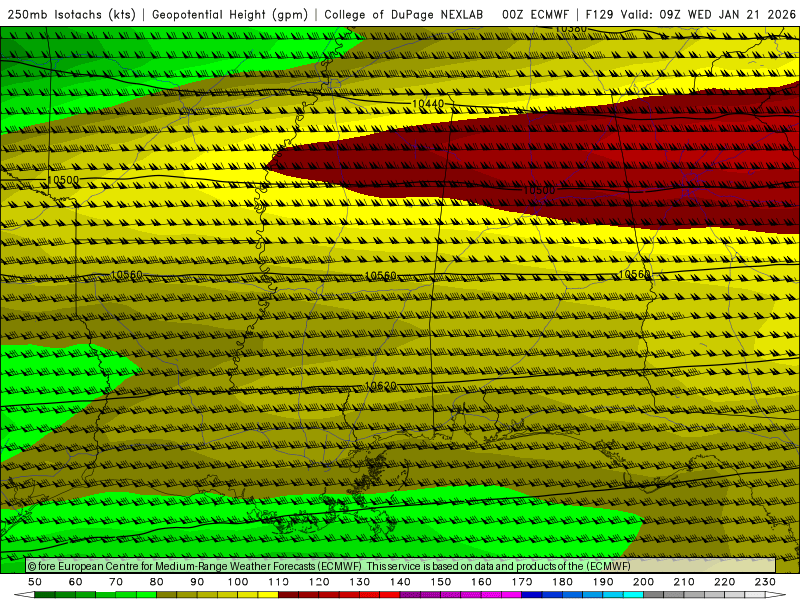Click the 'Valid: 09Z WED JAN 21 2026' text

click(708, 14)
